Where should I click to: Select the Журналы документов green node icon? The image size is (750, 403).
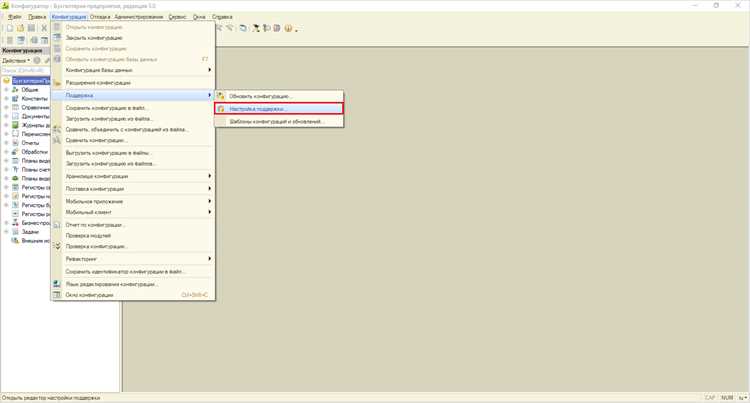point(15,125)
